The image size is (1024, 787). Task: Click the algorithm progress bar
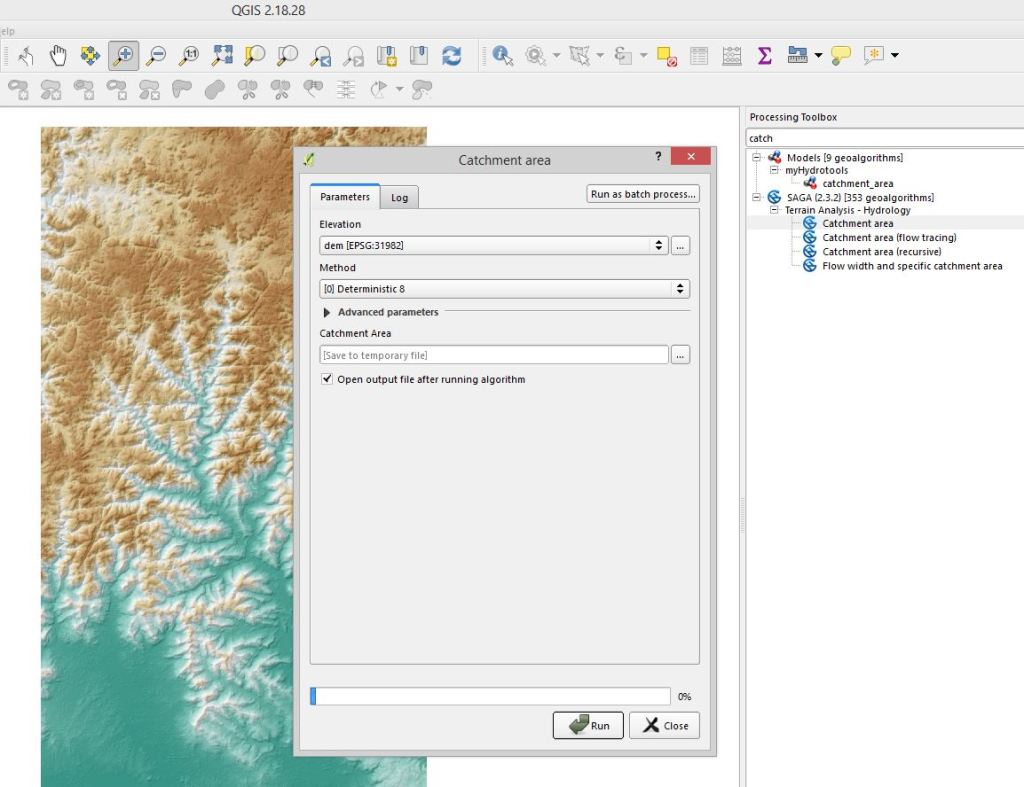point(490,696)
